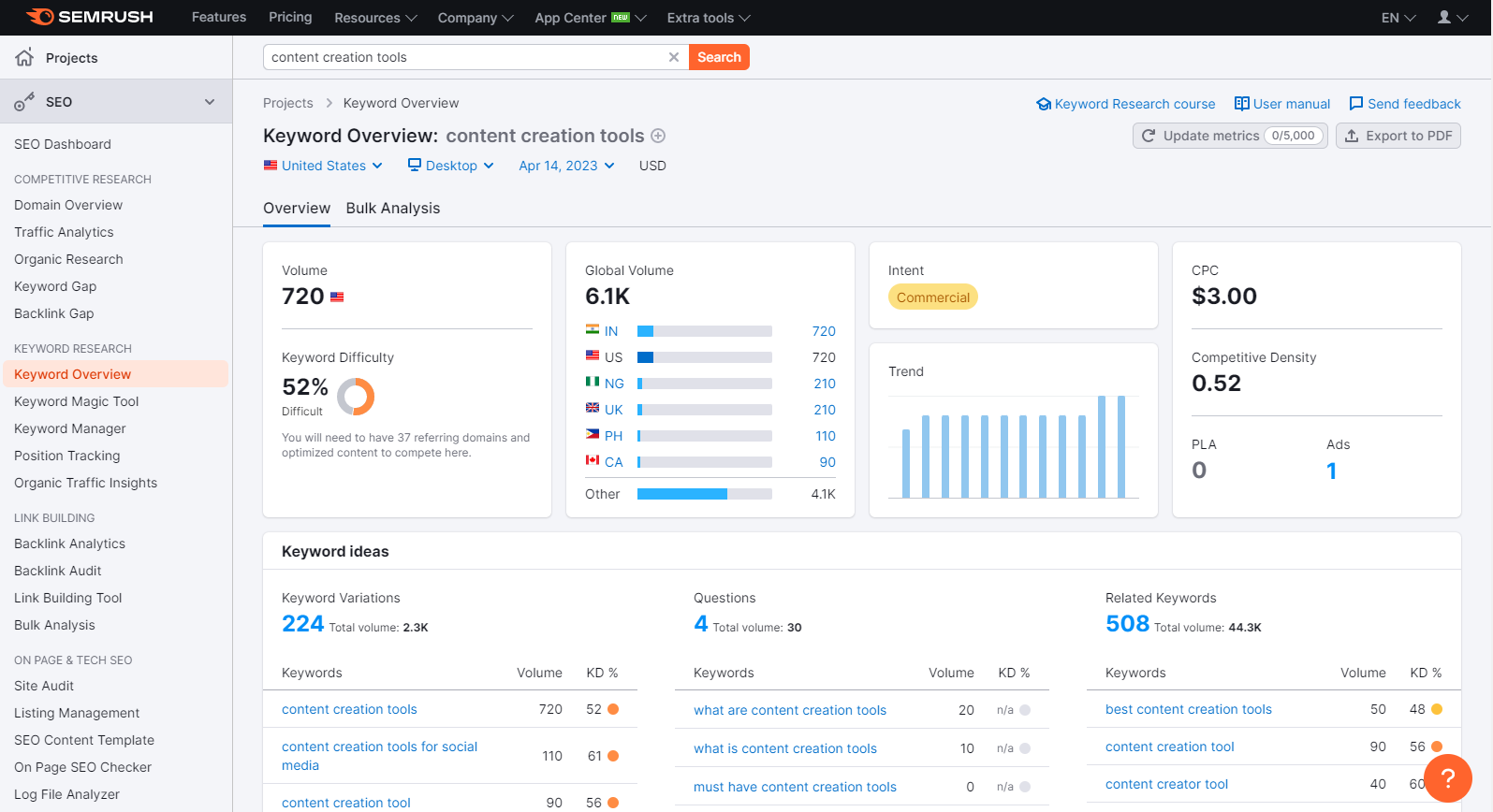The width and height of the screenshot is (1493, 812).
Task: Click the Send feedback chat icon
Action: pos(1356,104)
